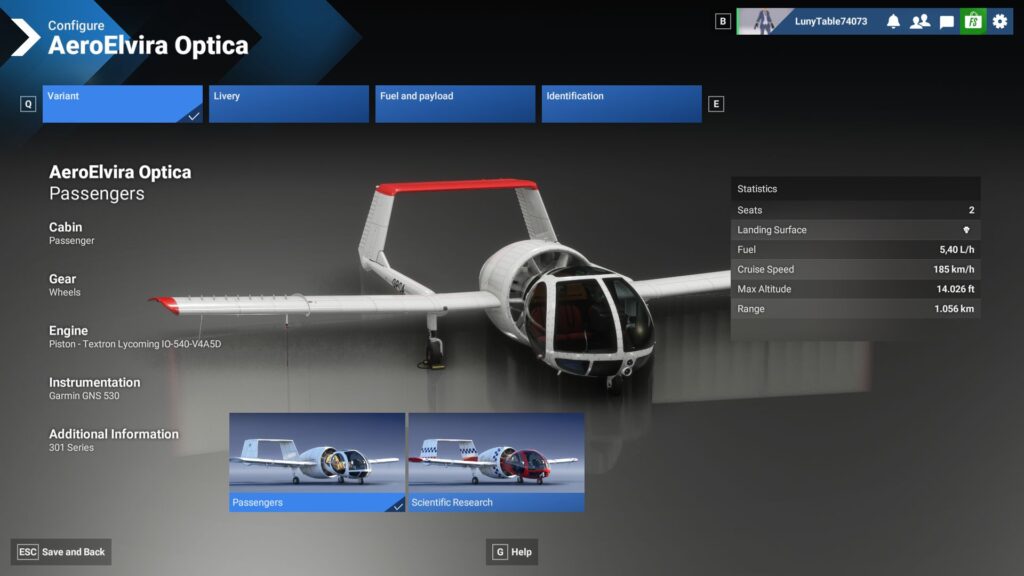The image size is (1024, 576).
Task: Click the LunyTable74073 profile name
Action: point(830,21)
